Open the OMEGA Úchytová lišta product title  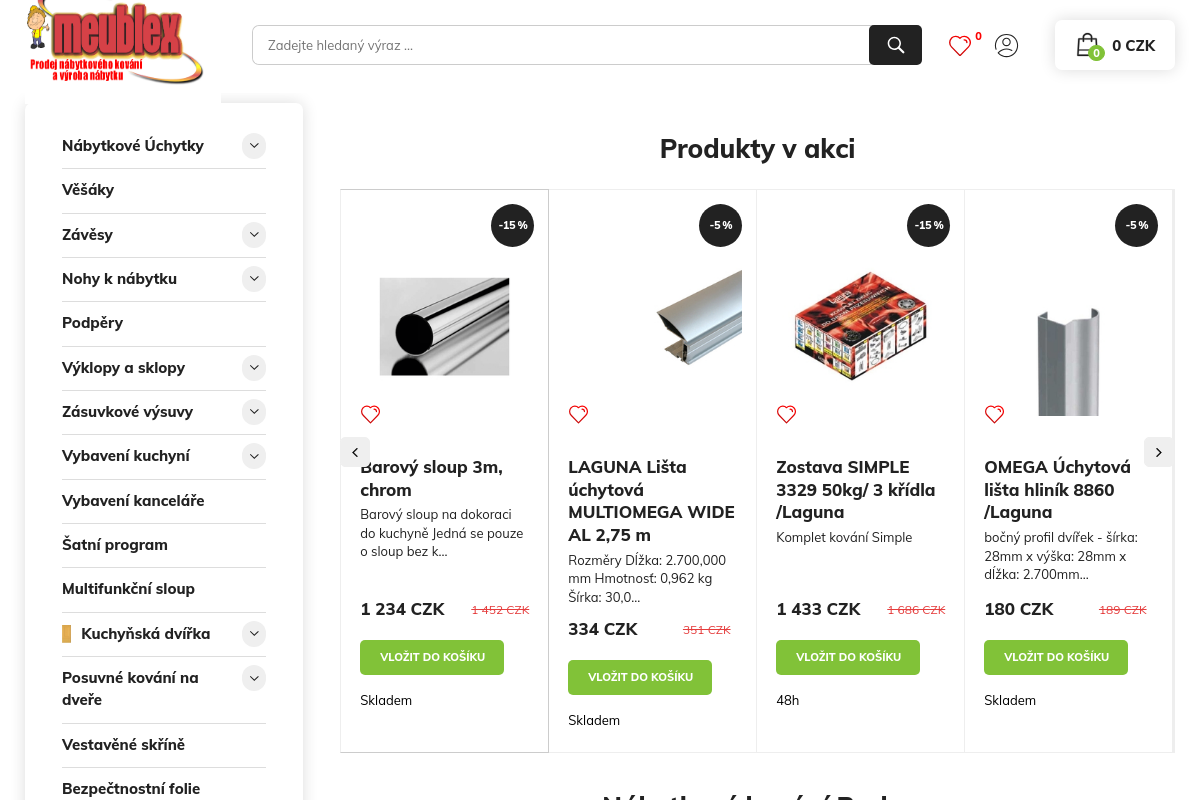(x=1057, y=489)
